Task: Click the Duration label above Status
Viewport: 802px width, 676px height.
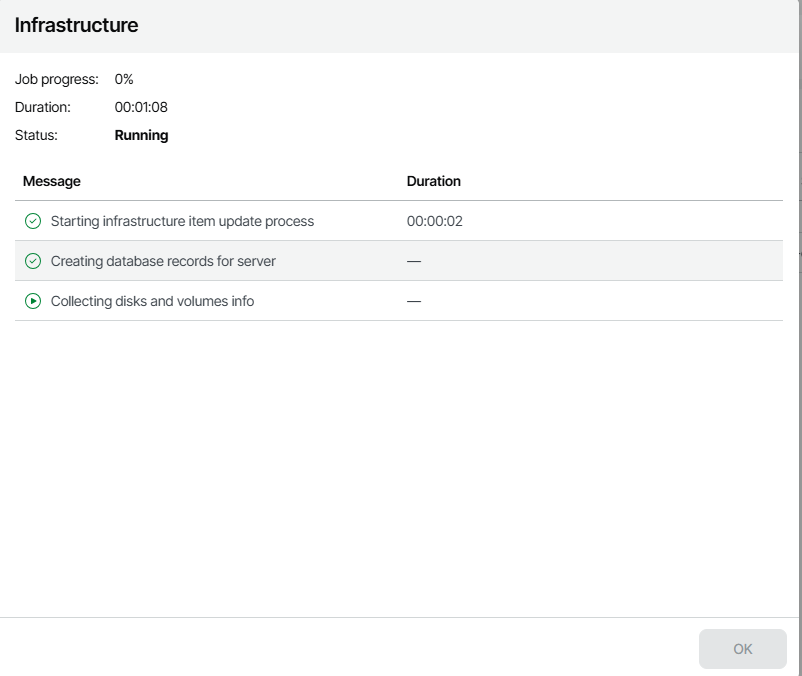Action: (42, 107)
